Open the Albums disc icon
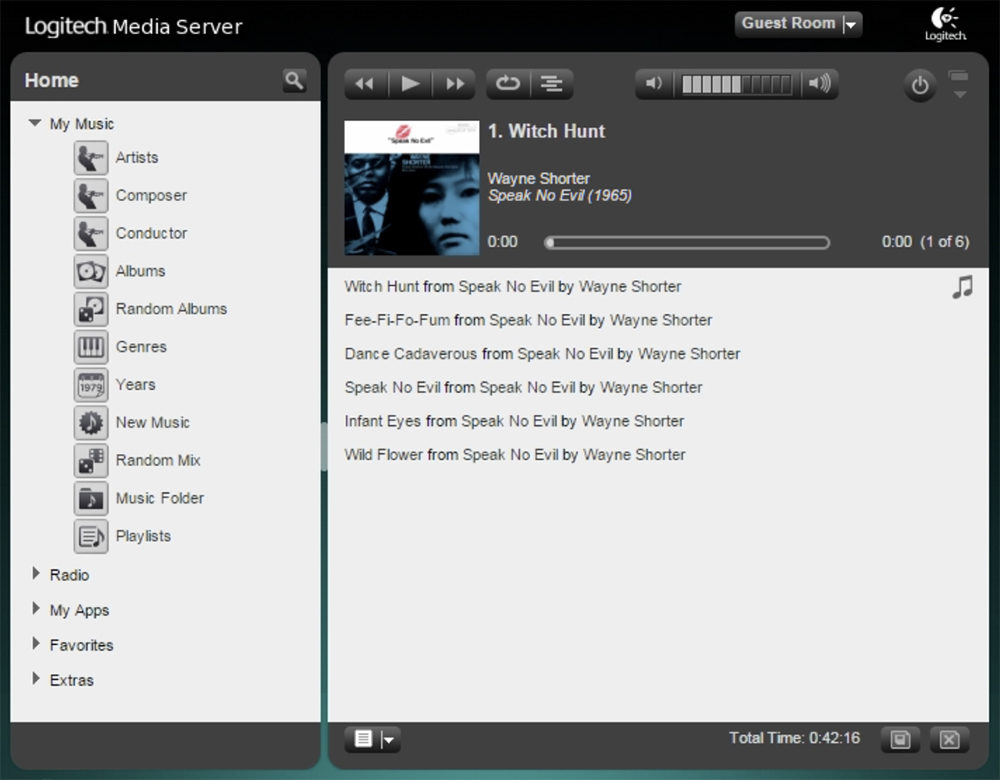The width and height of the screenshot is (1000, 780). [91, 271]
